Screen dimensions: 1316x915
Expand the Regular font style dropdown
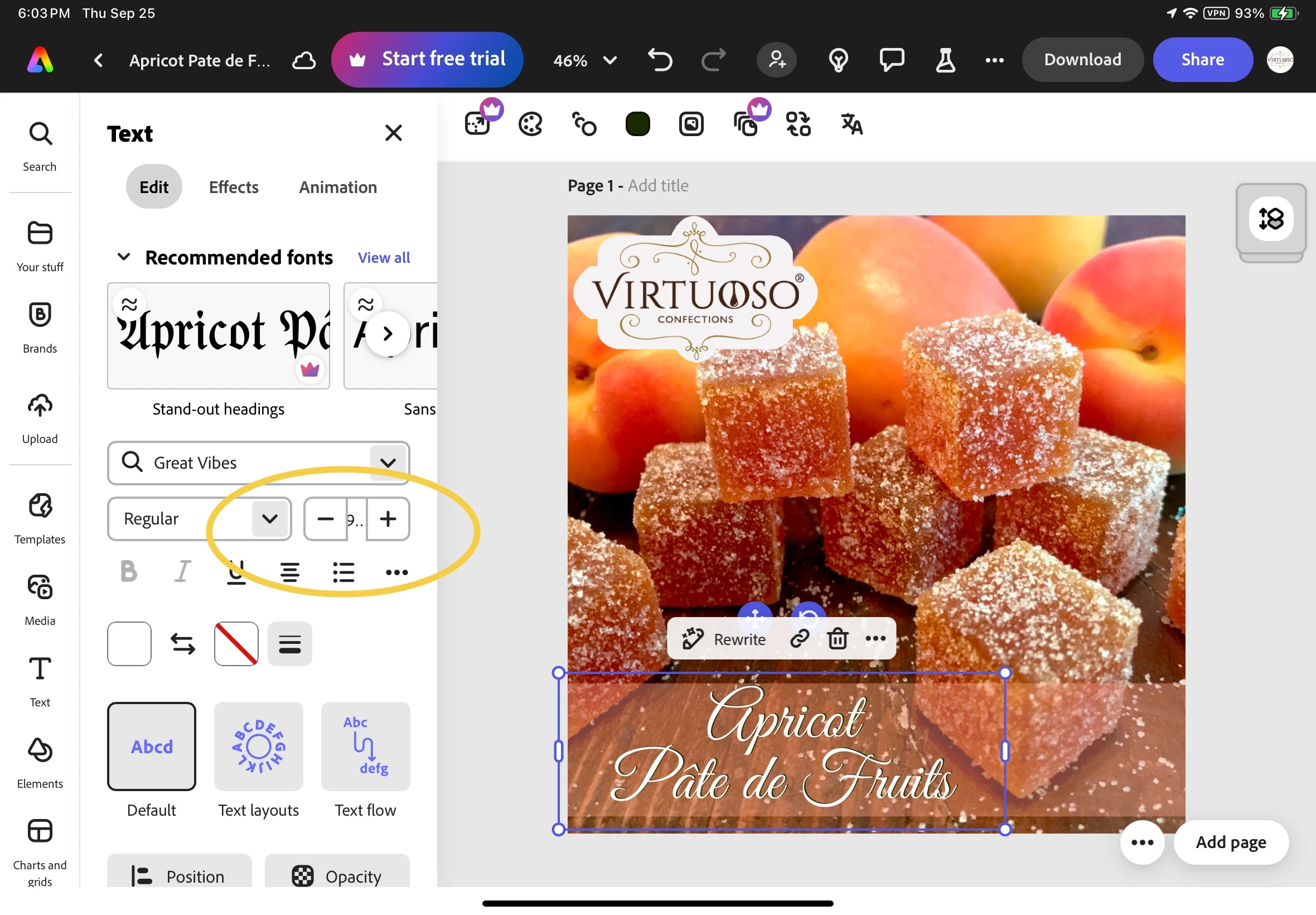click(x=270, y=518)
